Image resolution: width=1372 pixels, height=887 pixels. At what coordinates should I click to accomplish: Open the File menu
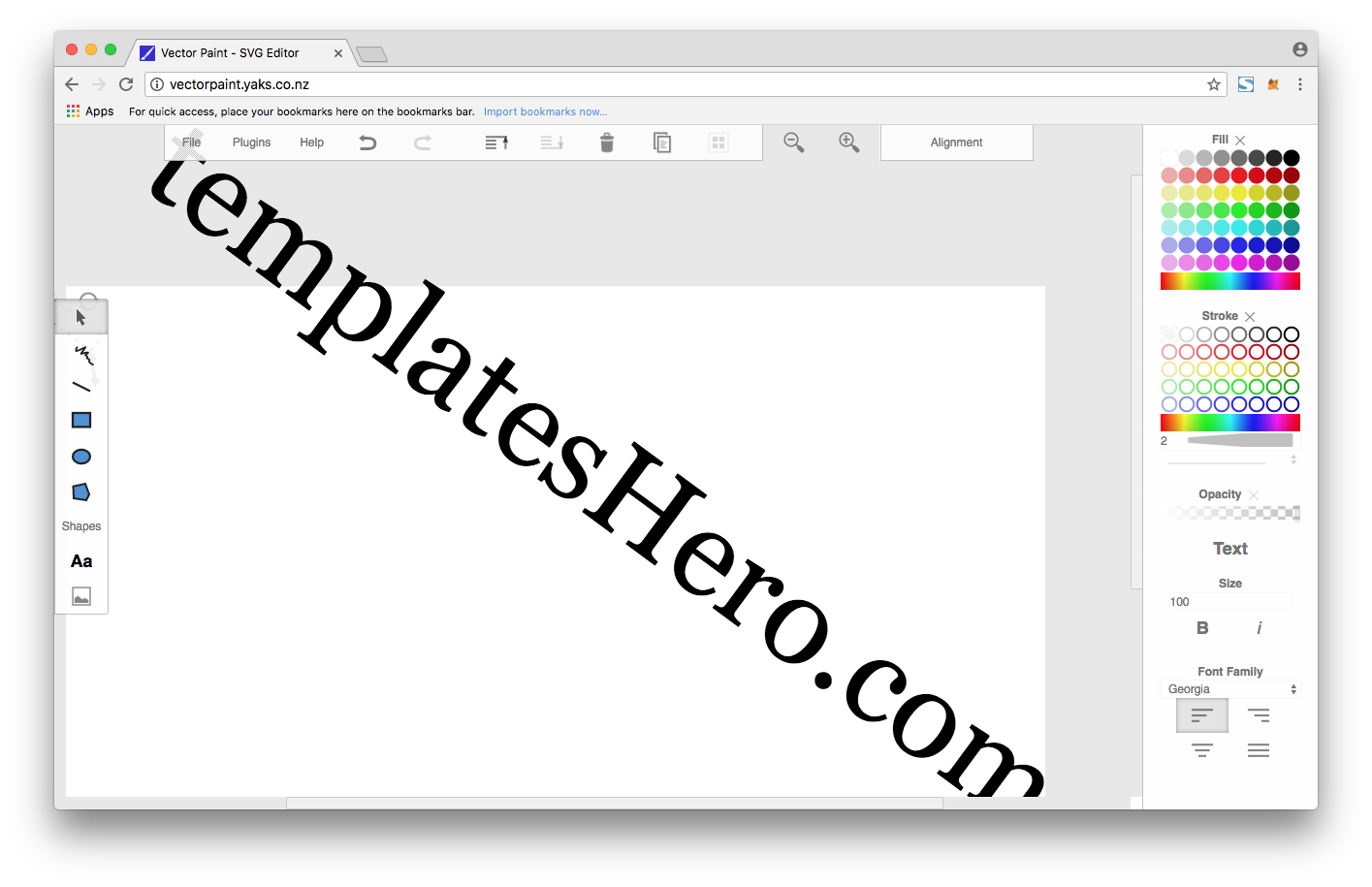point(191,142)
